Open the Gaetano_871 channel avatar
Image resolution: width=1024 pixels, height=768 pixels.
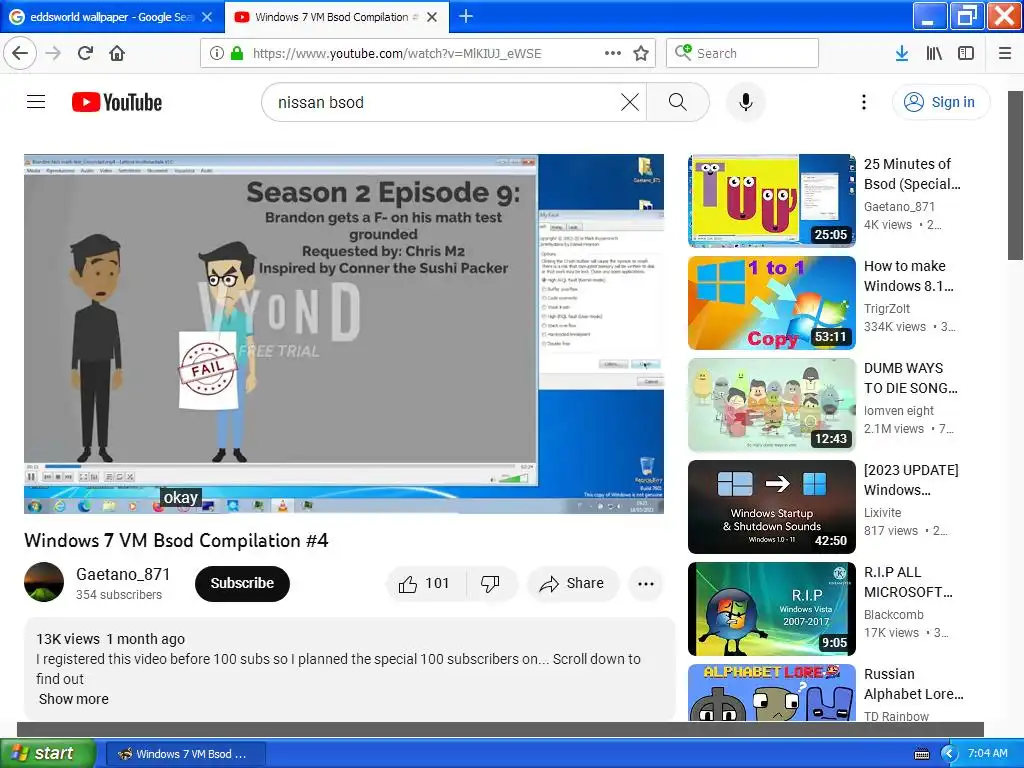pos(44,582)
